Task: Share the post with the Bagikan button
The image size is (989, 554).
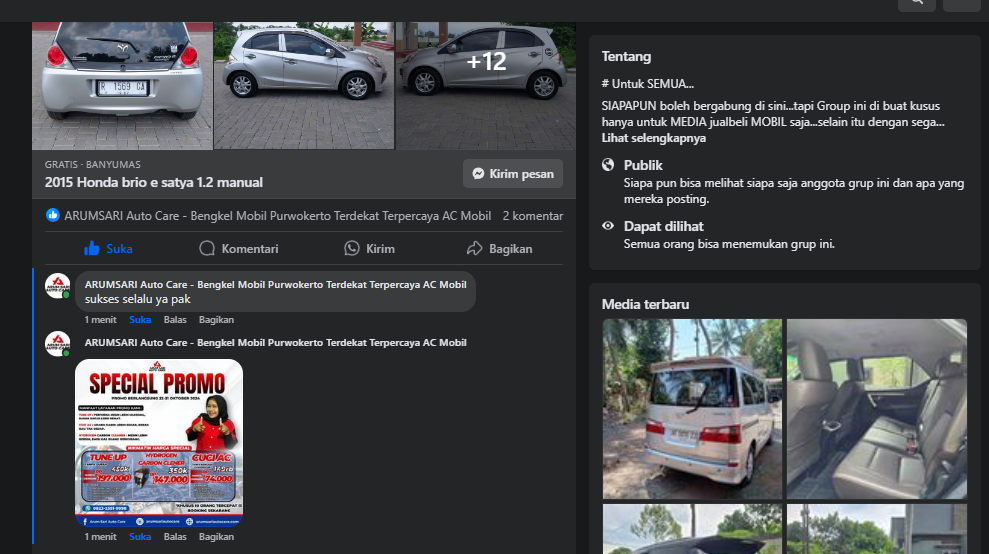Action: [499, 249]
